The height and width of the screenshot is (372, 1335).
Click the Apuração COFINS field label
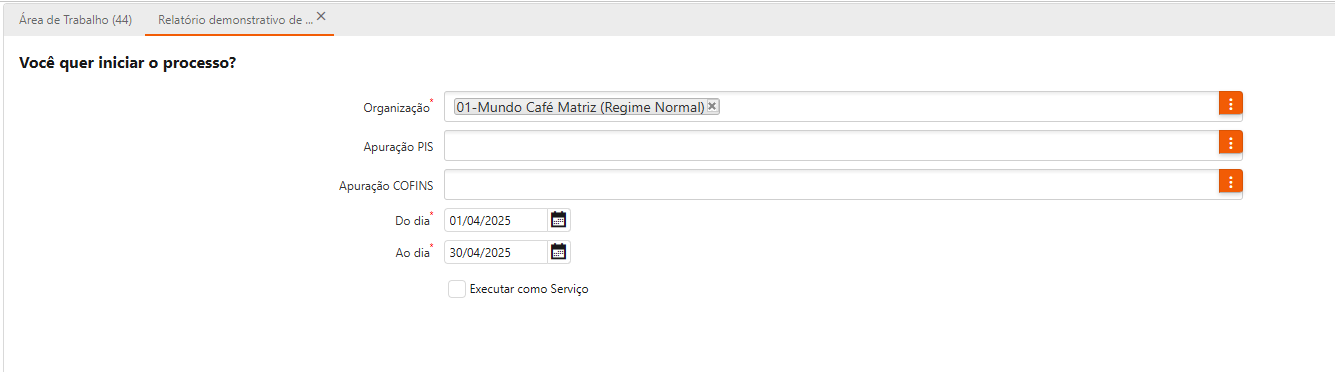pyautogui.click(x=386, y=185)
